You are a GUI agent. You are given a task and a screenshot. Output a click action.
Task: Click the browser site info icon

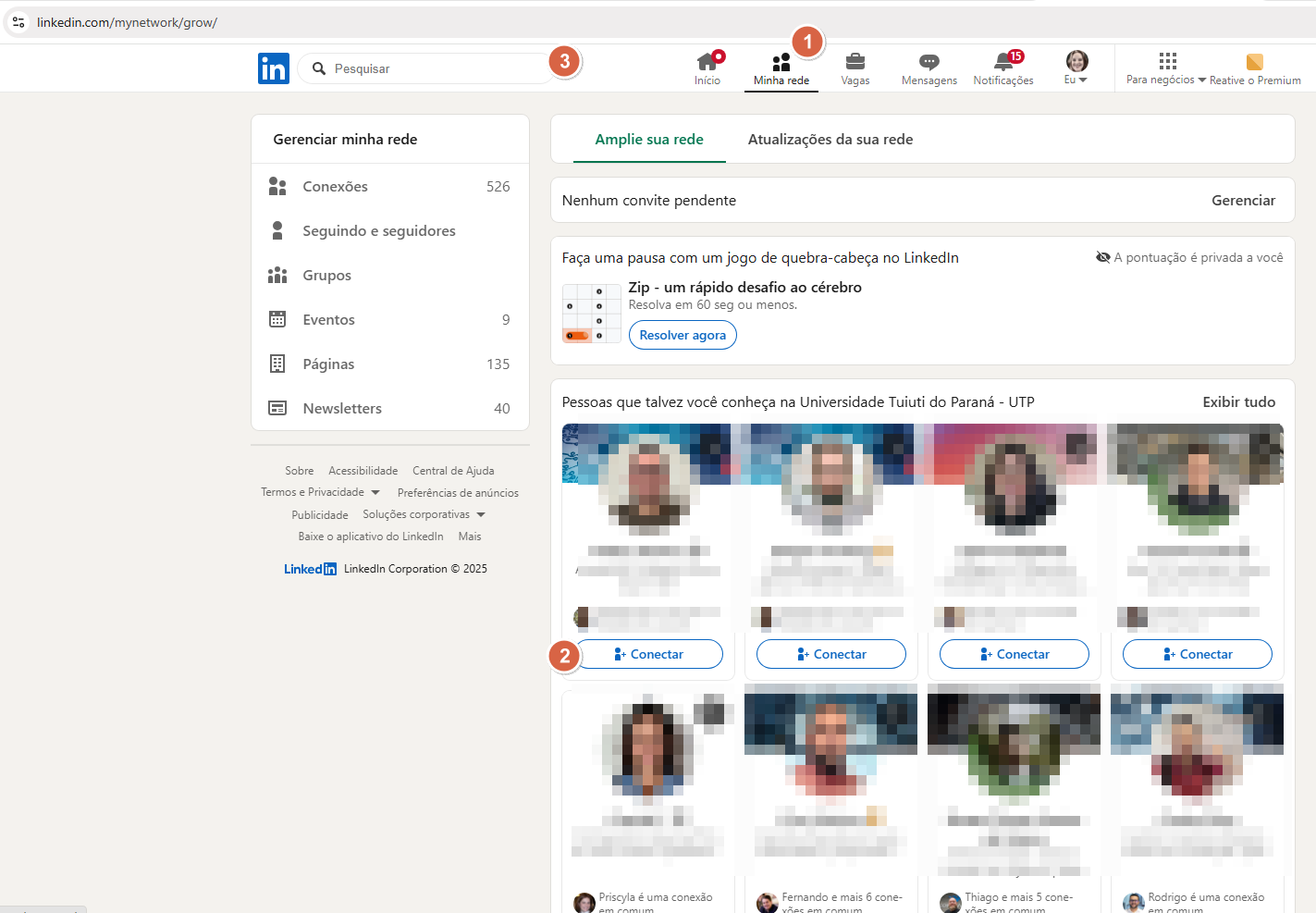coord(18,22)
